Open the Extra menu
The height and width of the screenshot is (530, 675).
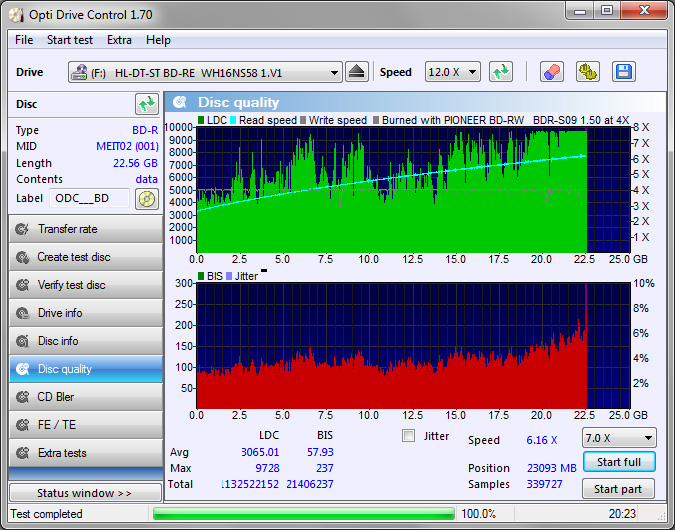pyautogui.click(x=119, y=40)
